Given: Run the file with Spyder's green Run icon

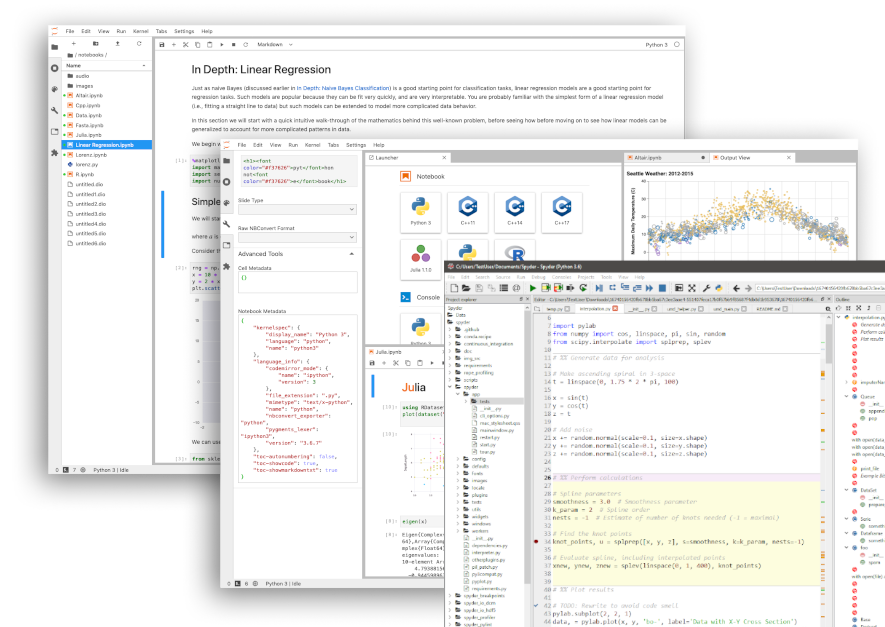Looking at the screenshot, I should click(x=532, y=288).
